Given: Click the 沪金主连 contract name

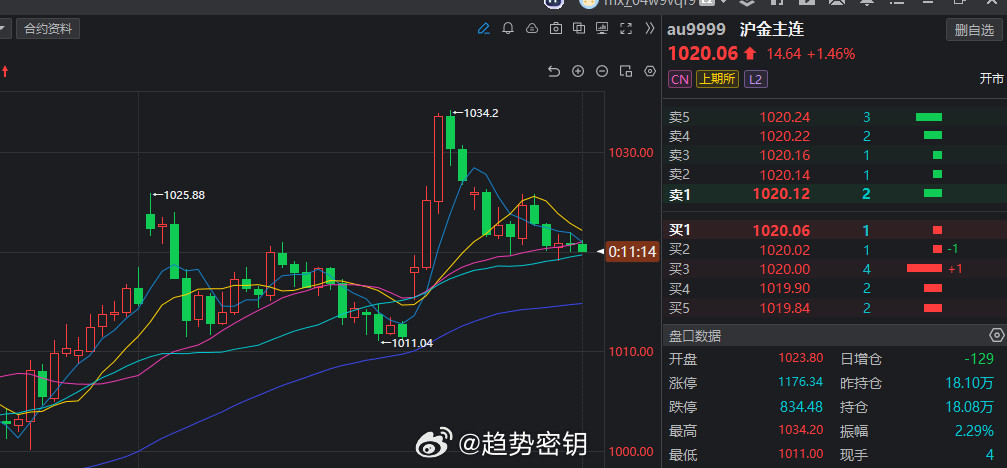Looking at the screenshot, I should [772, 30].
